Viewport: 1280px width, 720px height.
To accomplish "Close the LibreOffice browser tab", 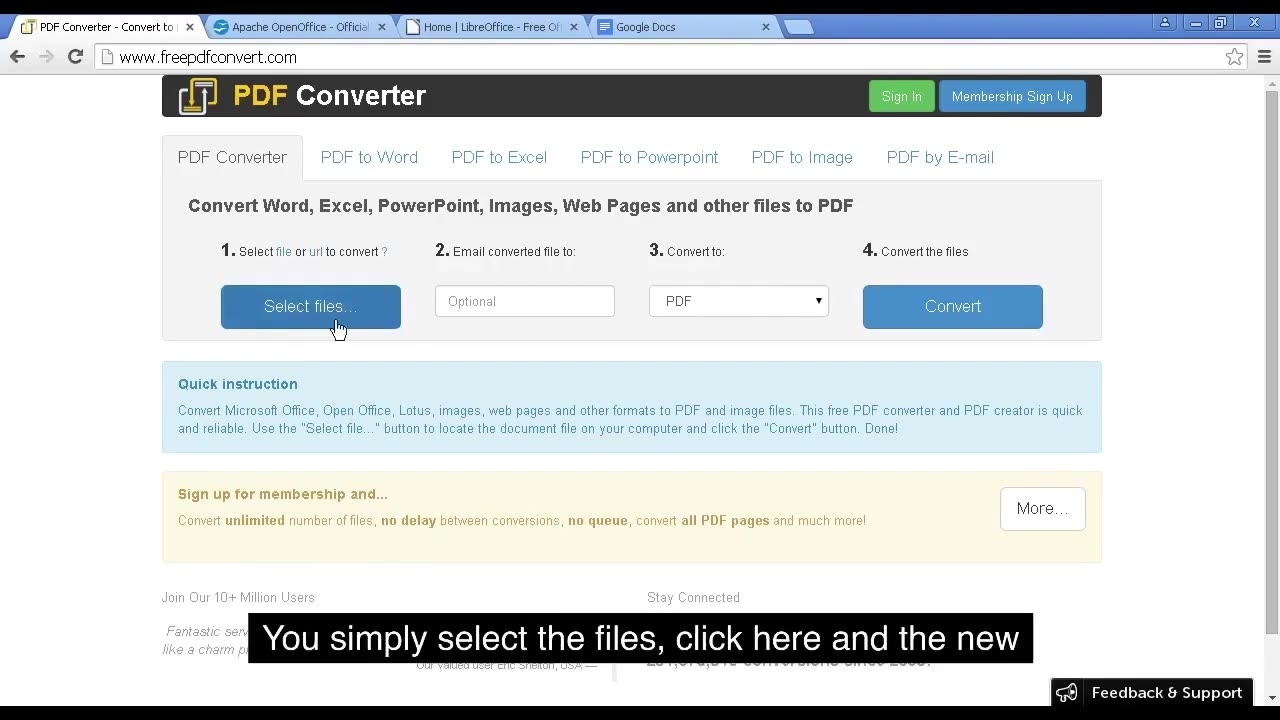I will point(573,27).
